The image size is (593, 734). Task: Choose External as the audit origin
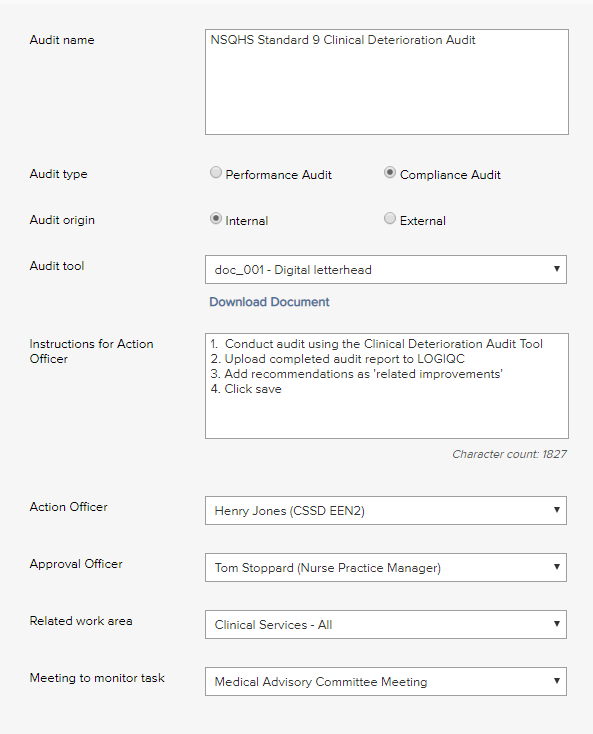tap(389, 219)
